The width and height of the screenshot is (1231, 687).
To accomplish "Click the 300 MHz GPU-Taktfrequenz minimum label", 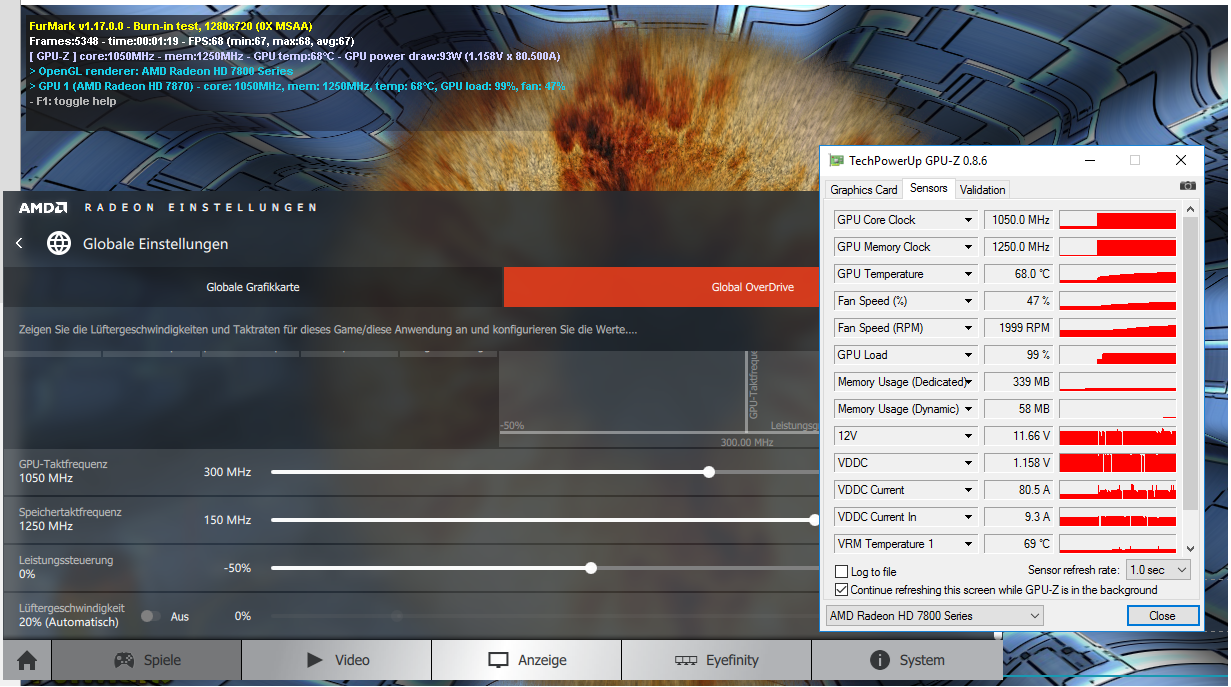I will tap(228, 472).
